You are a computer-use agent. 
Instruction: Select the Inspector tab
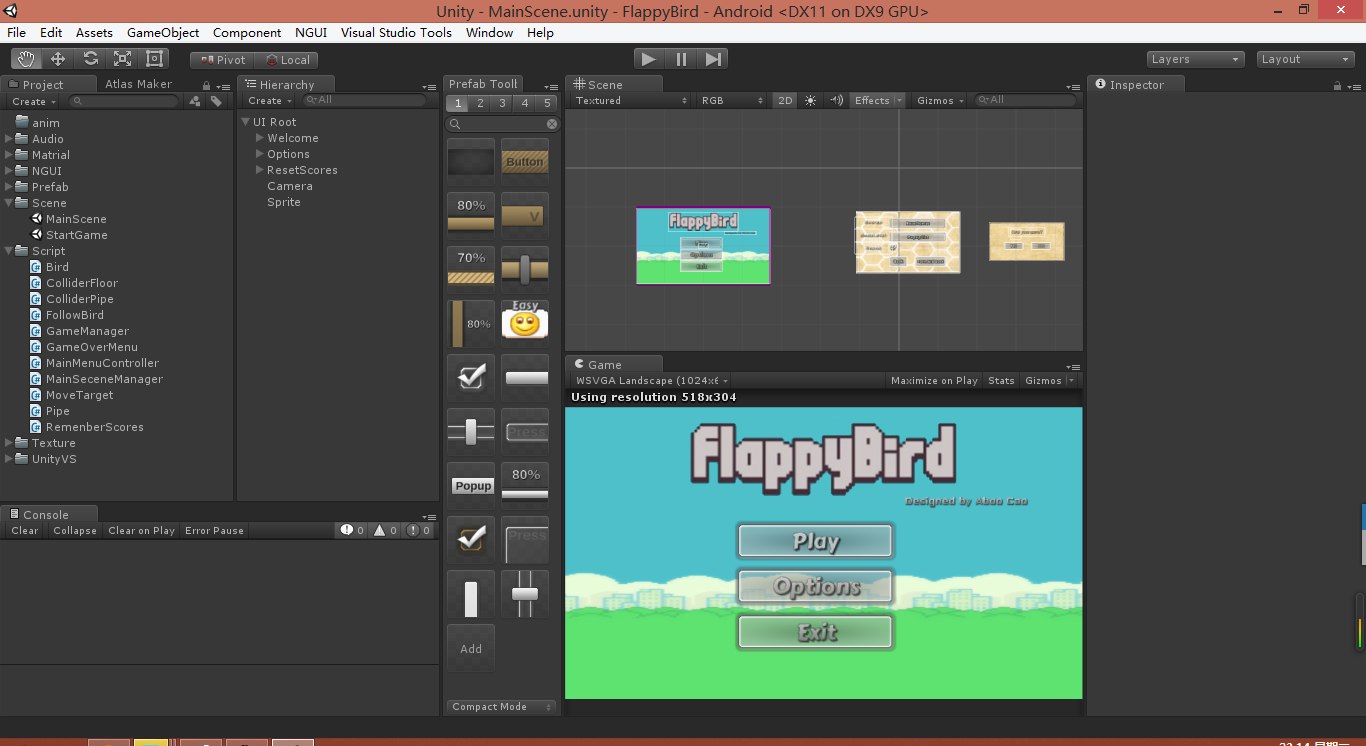(1137, 85)
